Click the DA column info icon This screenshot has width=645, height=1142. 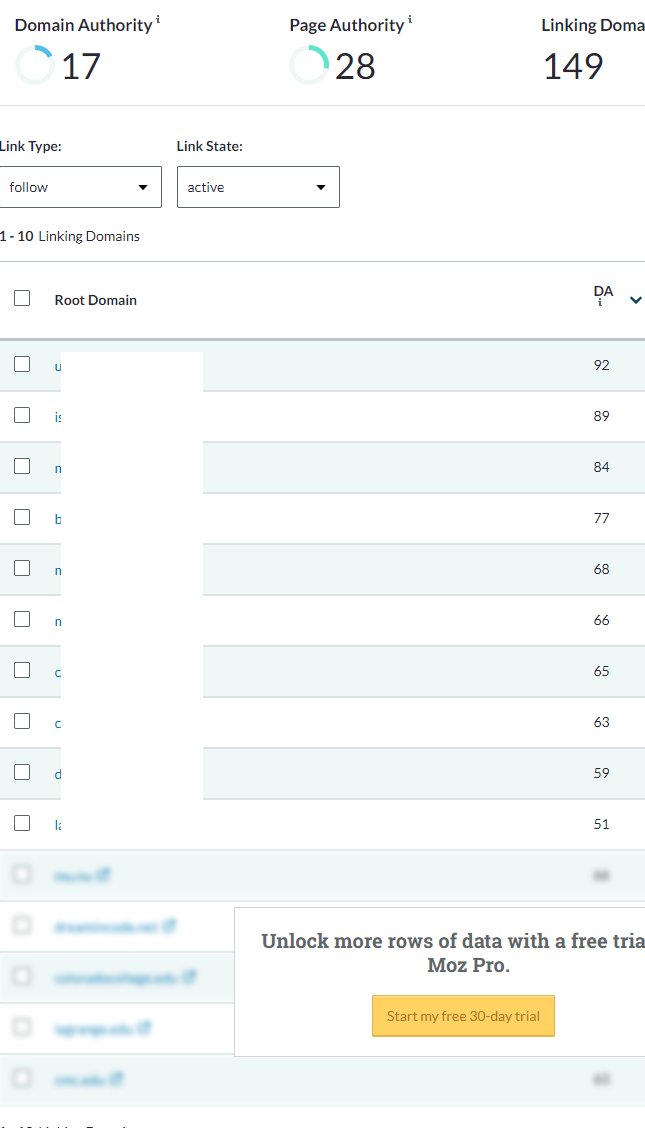[600, 303]
